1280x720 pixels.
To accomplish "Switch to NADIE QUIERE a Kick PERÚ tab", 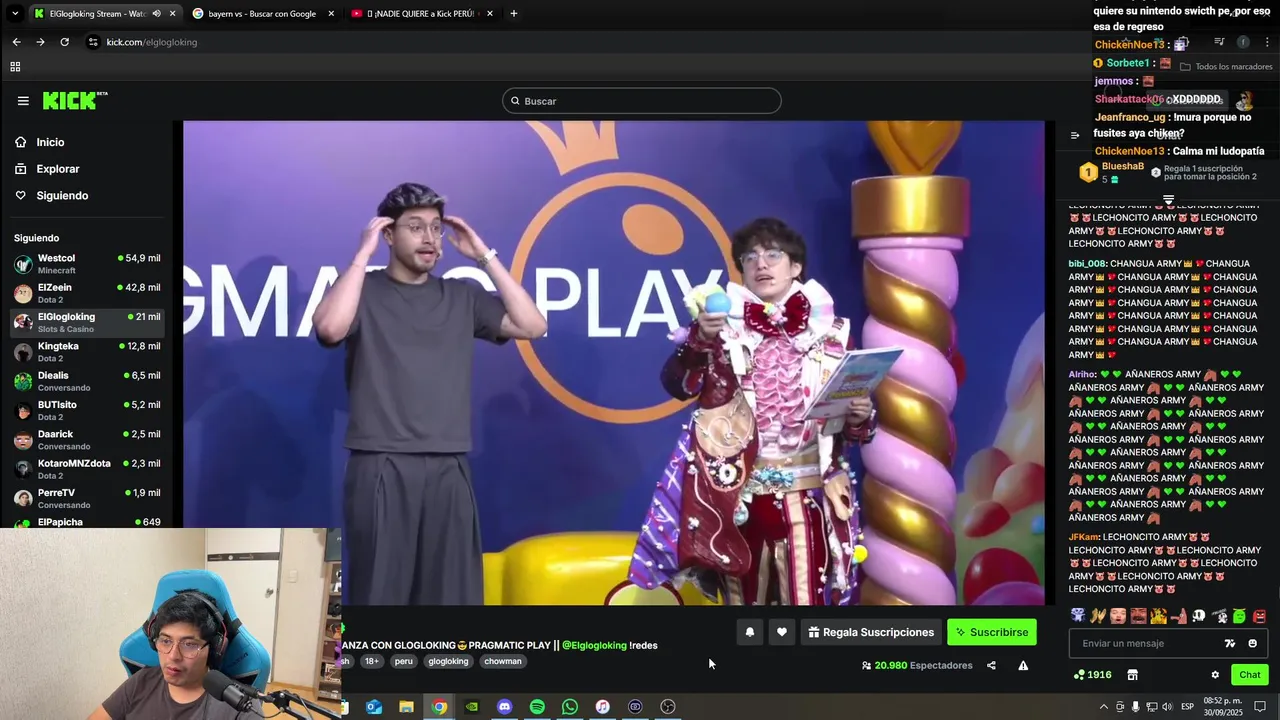I will [x=421, y=14].
